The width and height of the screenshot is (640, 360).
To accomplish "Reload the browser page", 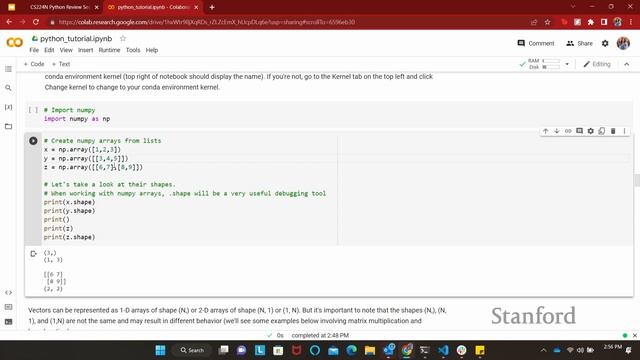I will [x=36, y=22].
